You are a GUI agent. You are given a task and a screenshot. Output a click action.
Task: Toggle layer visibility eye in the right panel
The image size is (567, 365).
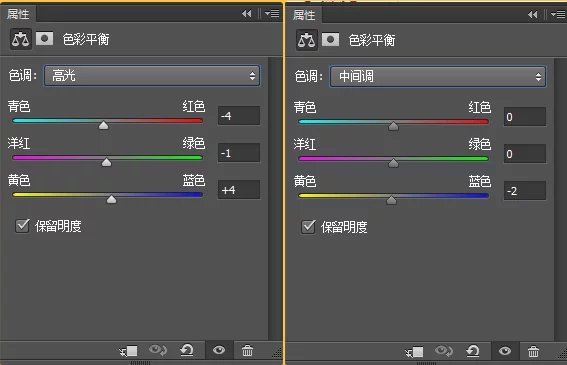(505, 351)
